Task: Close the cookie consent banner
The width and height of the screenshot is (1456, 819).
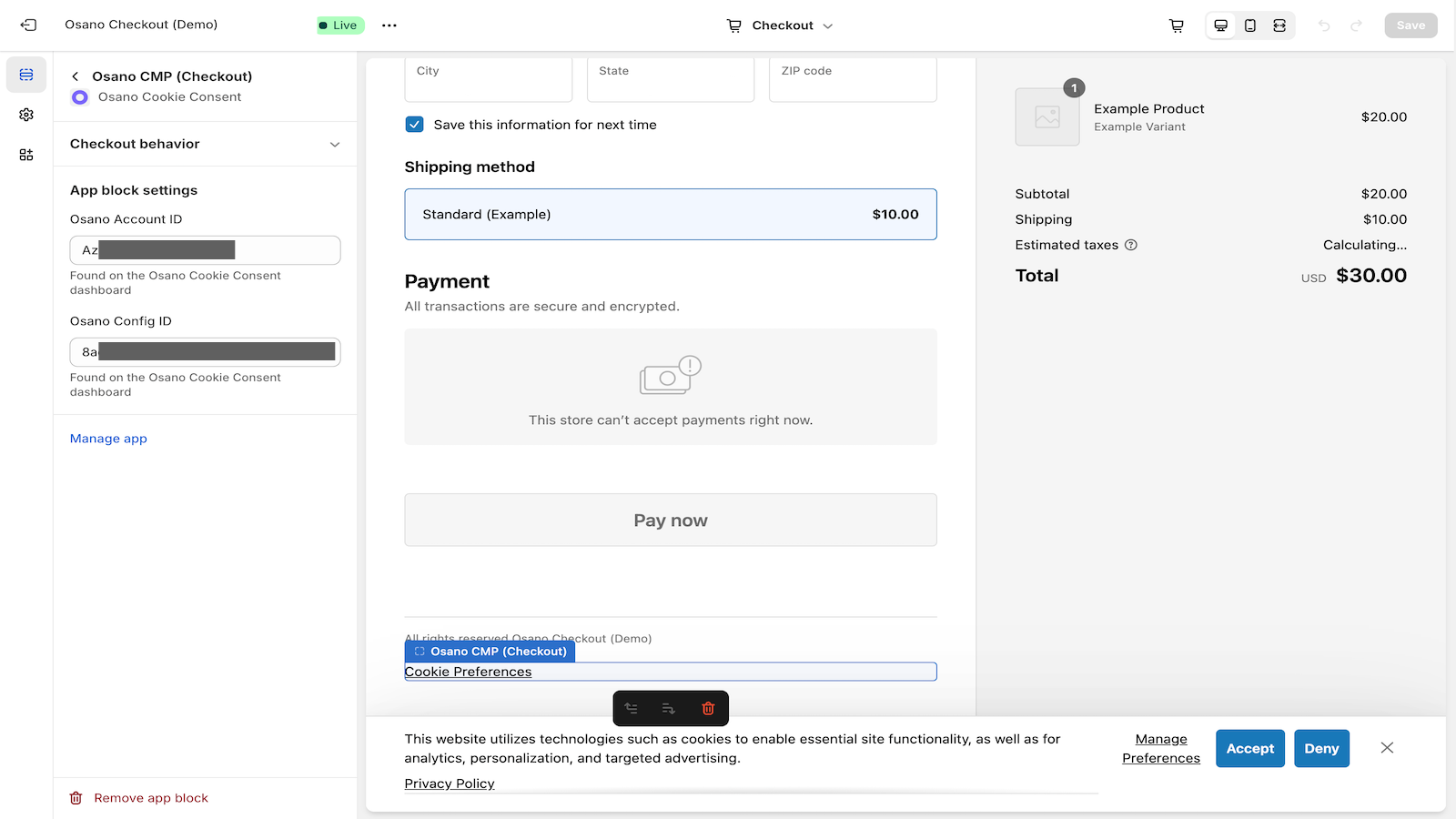Action: 1387,748
